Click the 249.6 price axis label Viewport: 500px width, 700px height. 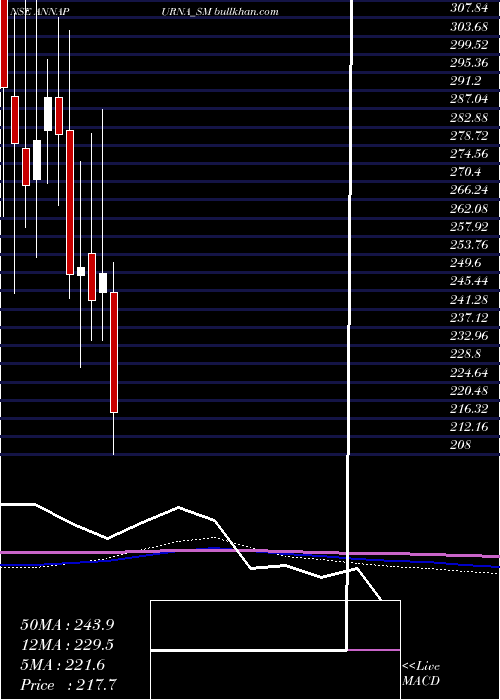click(x=466, y=263)
